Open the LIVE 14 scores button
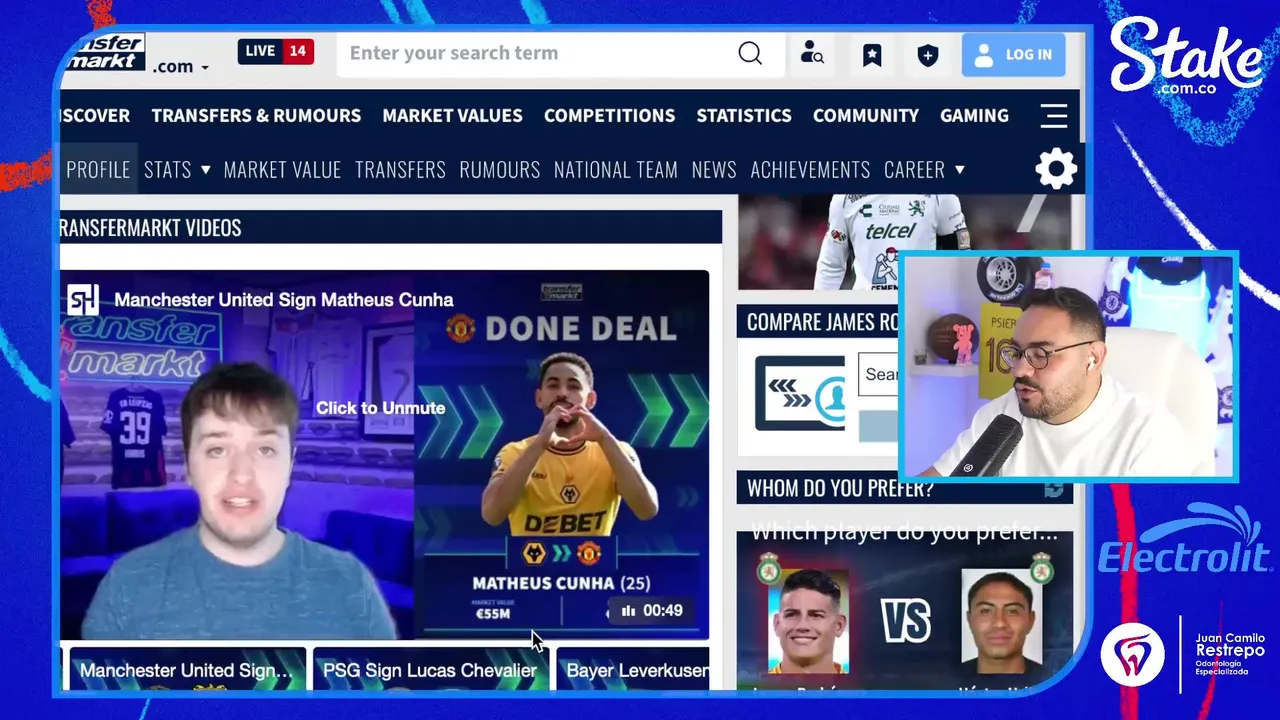 (276, 51)
